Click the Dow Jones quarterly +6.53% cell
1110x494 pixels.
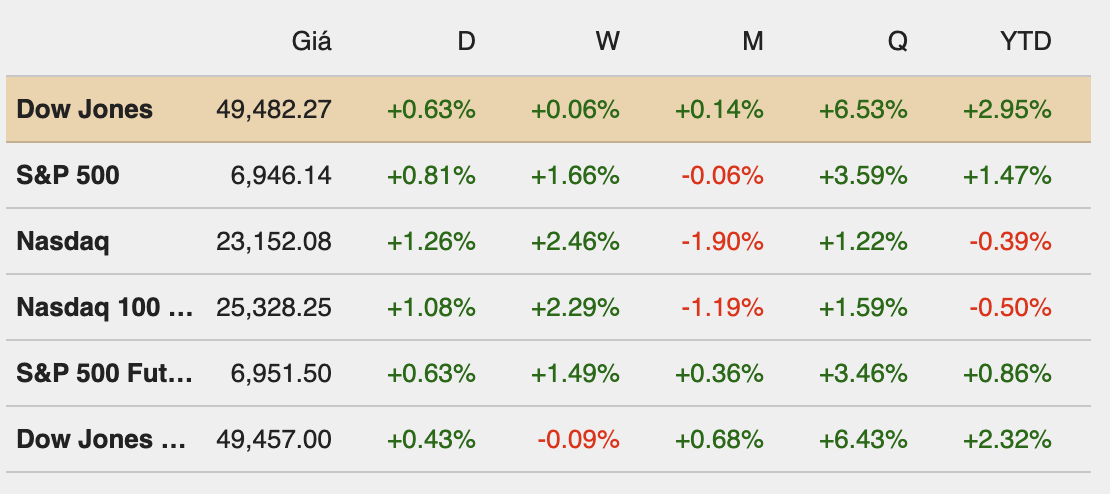864,109
